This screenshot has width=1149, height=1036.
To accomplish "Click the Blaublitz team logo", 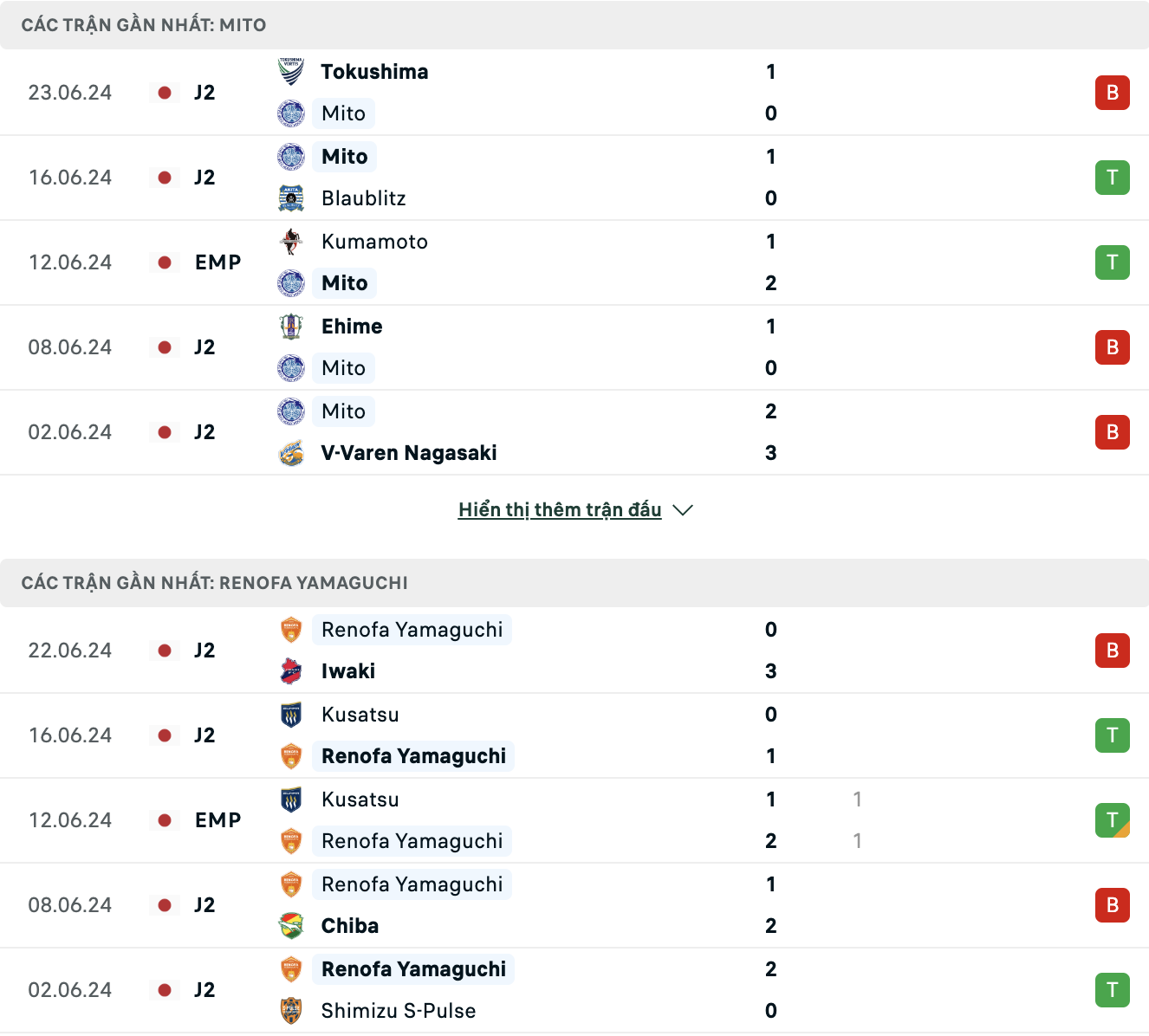I will click(291, 198).
